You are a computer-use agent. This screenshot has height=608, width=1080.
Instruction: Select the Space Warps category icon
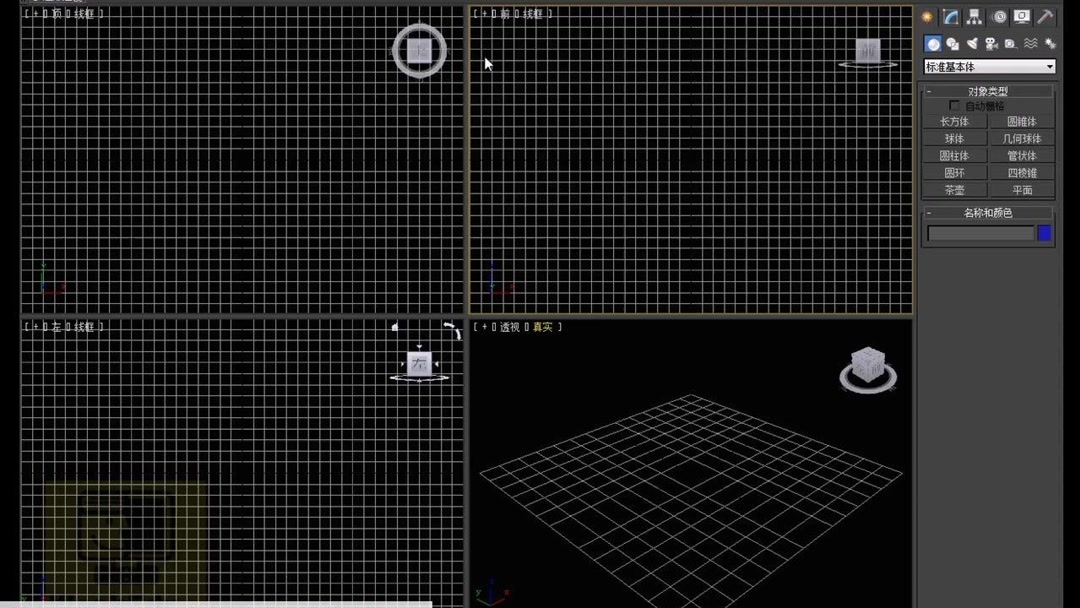point(1030,43)
